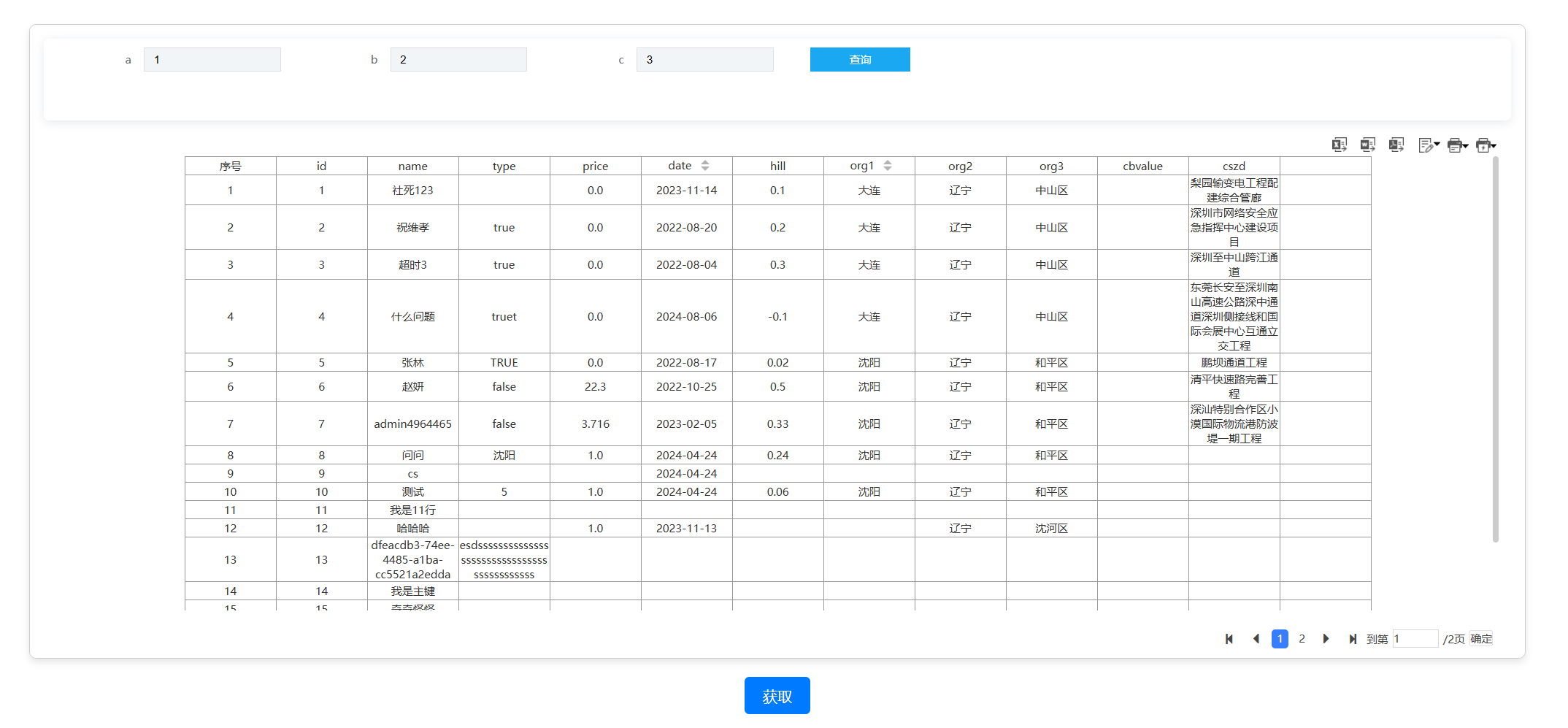Focus the input field labeled c

point(705,59)
